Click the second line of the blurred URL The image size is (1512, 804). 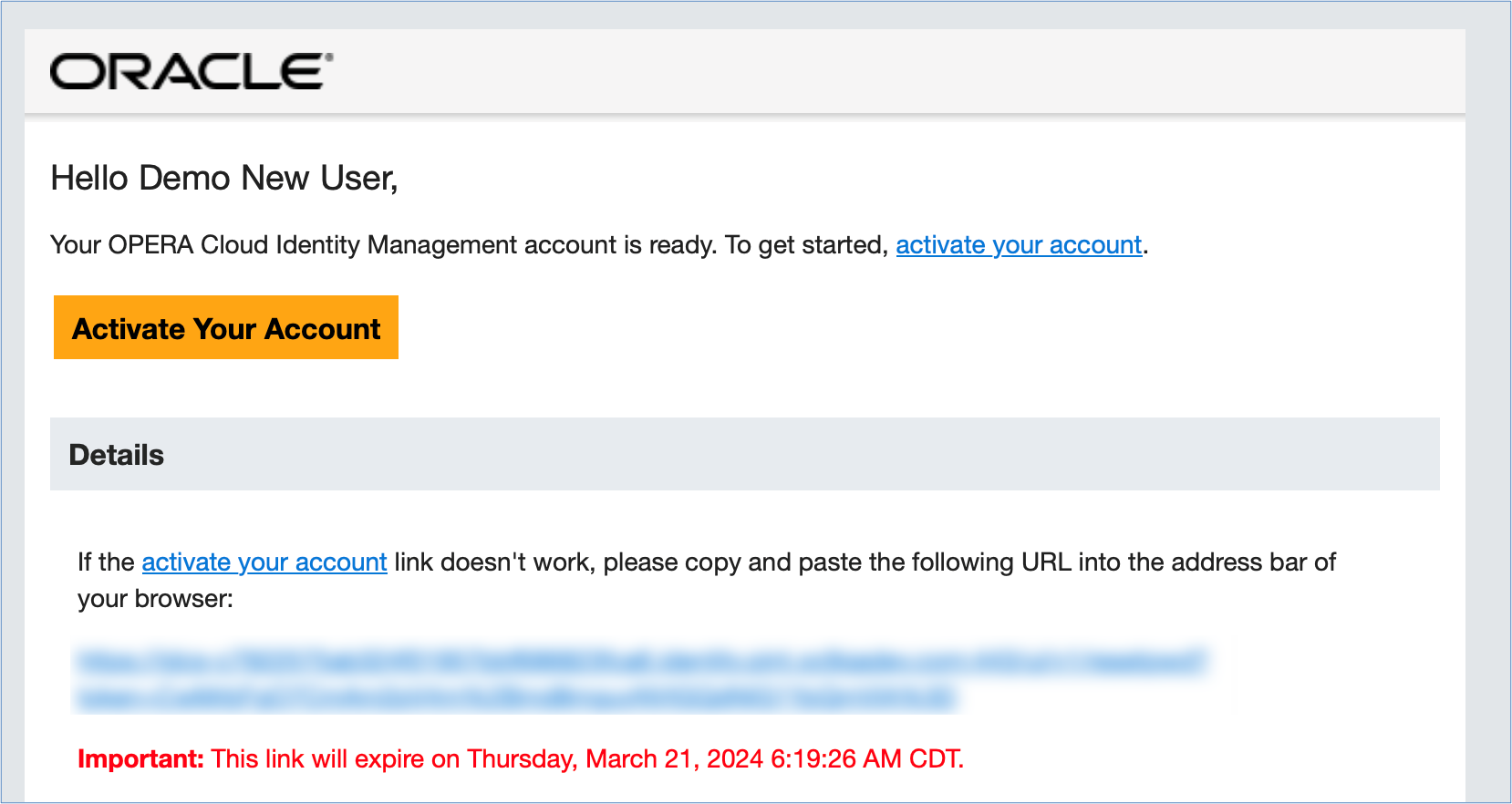[516, 698]
